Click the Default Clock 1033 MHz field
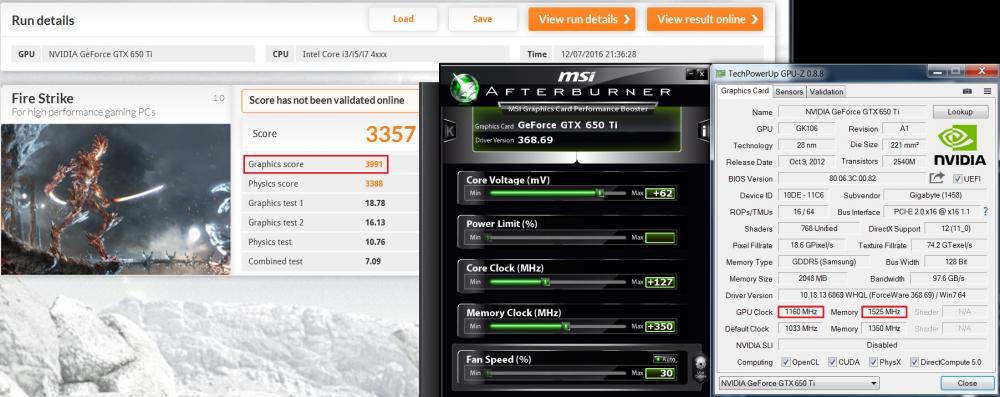Image resolution: width=1000 pixels, height=397 pixels. point(801,329)
